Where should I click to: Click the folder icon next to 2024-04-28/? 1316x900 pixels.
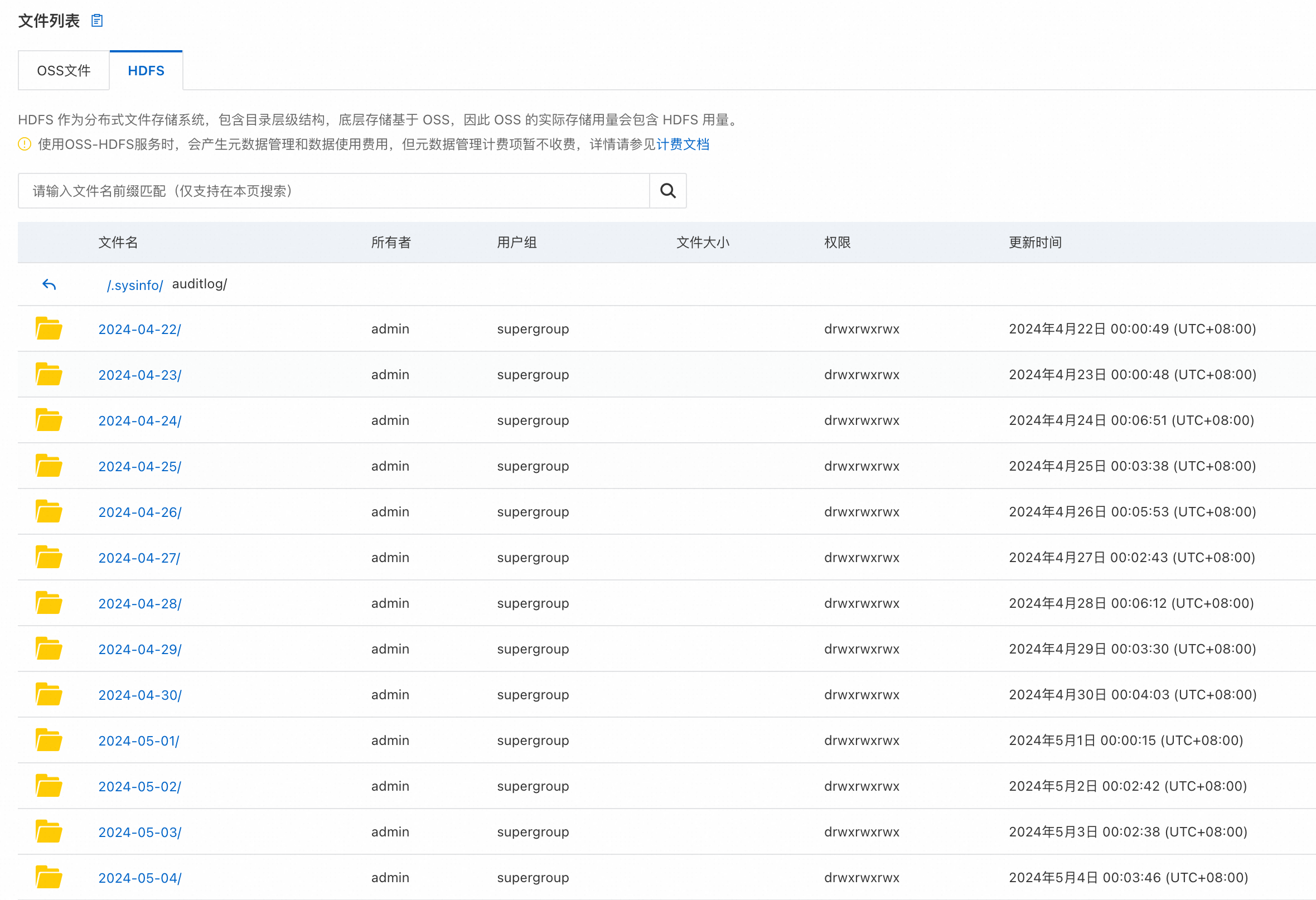49,603
